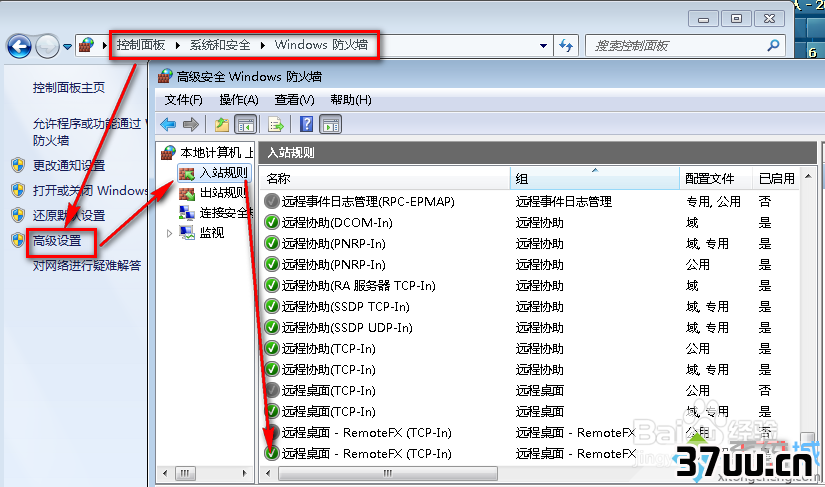This screenshot has width=825, height=487.
Task: Select 控制面板 breadcrumb in address bar
Action: pos(141,45)
